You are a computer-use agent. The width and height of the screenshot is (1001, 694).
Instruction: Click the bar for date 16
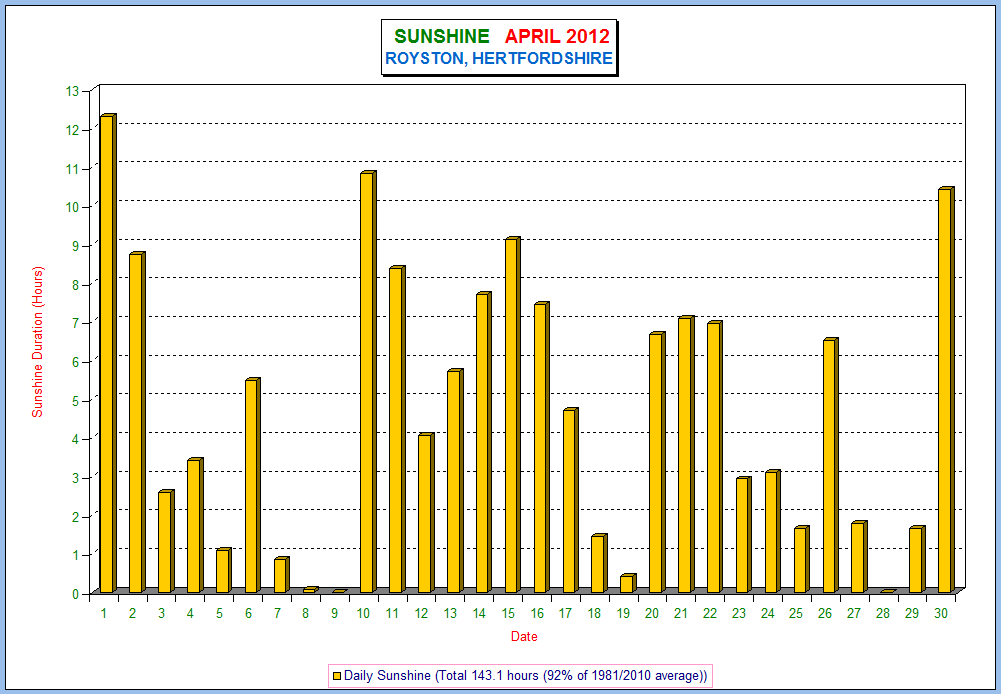click(541, 447)
